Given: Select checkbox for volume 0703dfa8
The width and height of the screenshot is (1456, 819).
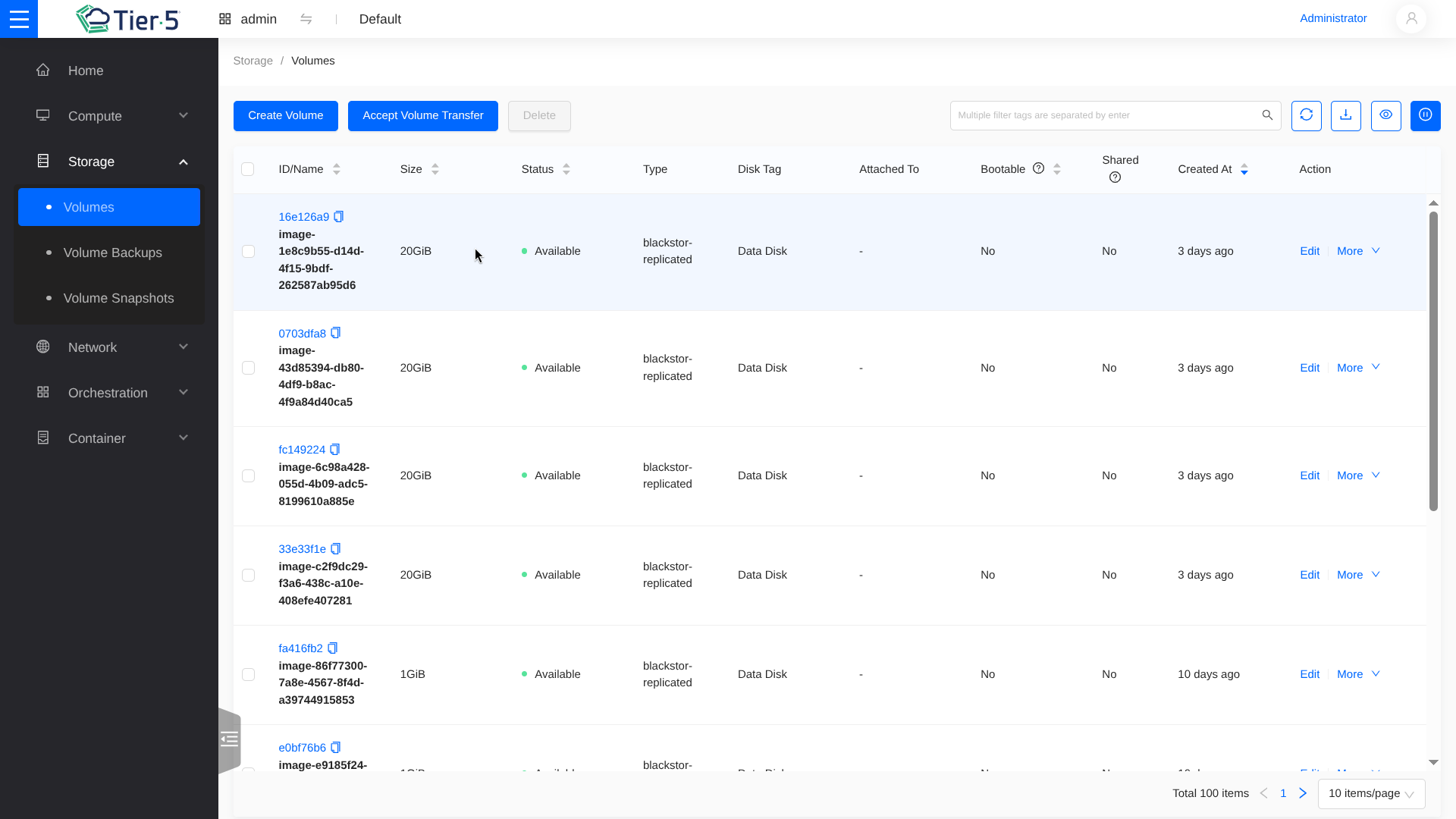Looking at the screenshot, I should click(x=248, y=368).
